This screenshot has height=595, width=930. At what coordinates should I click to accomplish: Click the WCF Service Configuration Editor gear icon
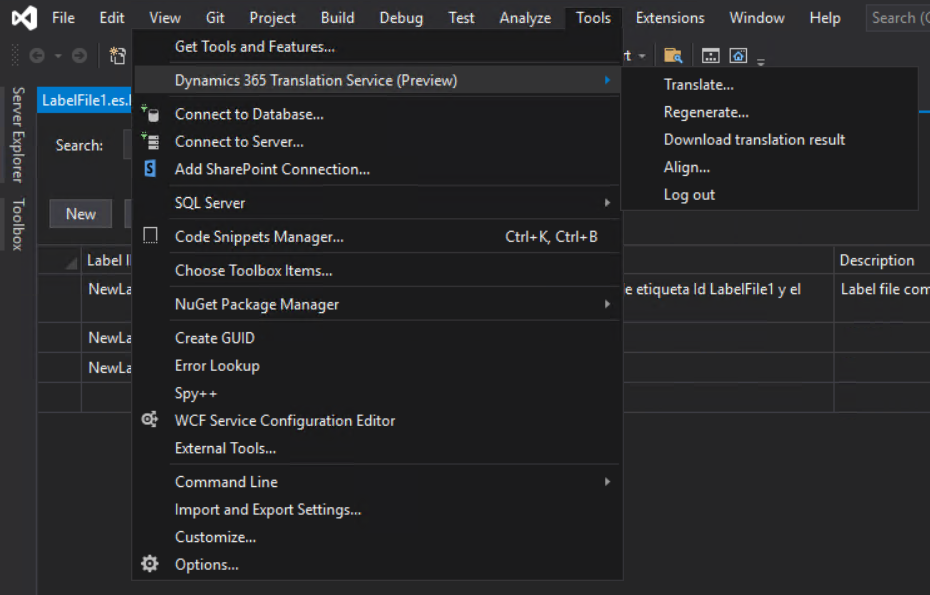[x=150, y=421]
